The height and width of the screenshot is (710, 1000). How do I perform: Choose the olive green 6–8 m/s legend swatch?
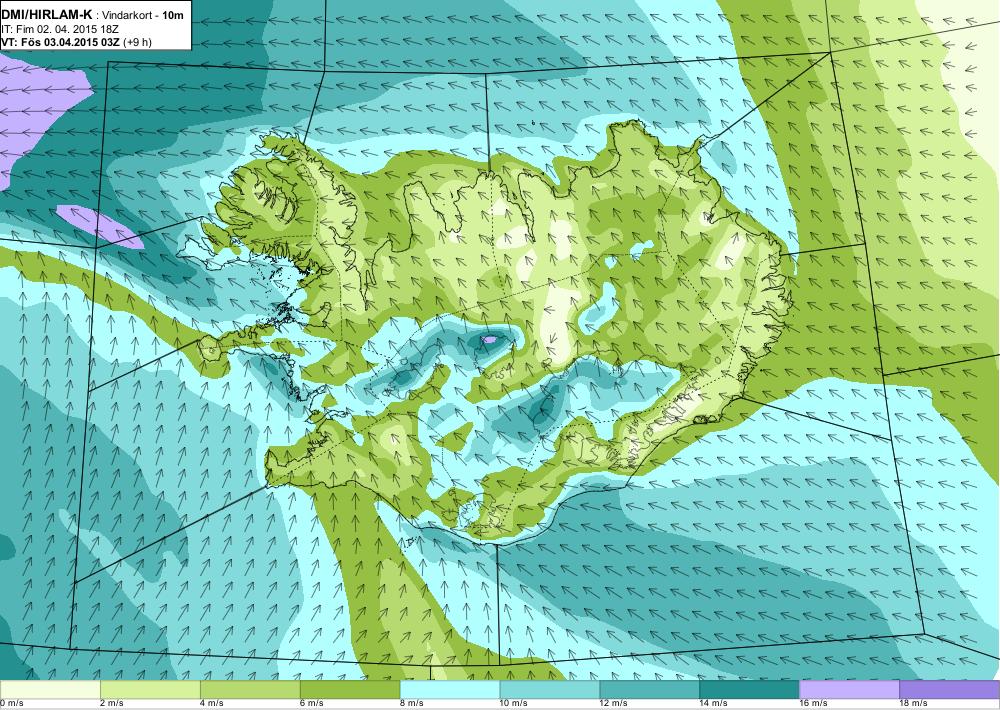point(349,690)
